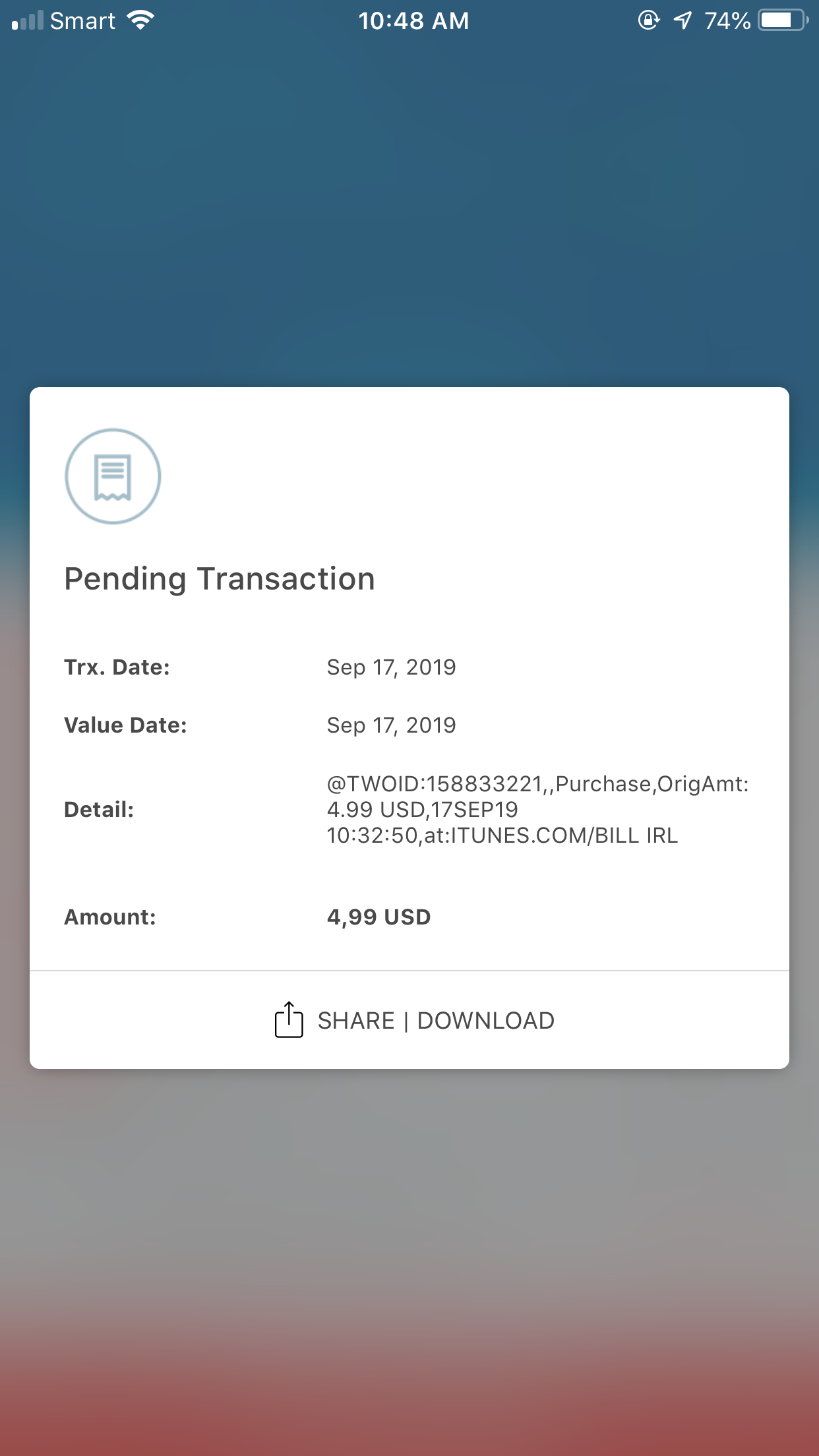Select the Pending Transaction title
Image resolution: width=819 pixels, height=1456 pixels.
219,578
